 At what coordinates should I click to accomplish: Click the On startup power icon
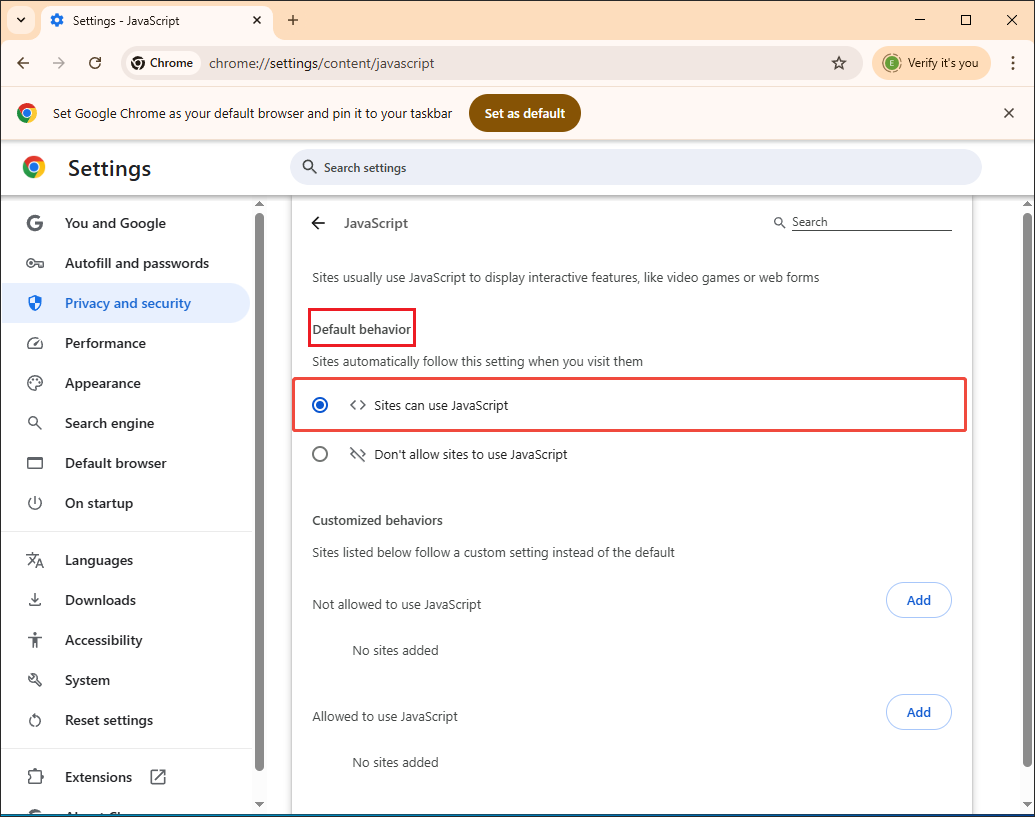35,503
